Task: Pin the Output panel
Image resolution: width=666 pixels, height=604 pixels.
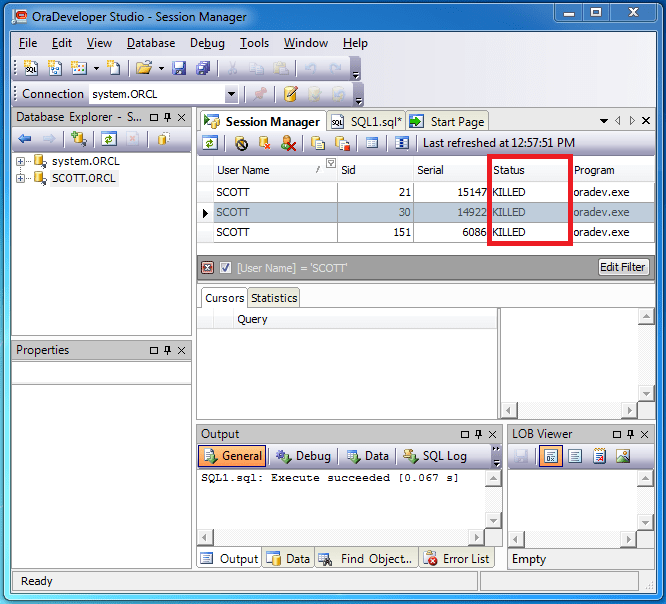Action: pyautogui.click(x=479, y=434)
